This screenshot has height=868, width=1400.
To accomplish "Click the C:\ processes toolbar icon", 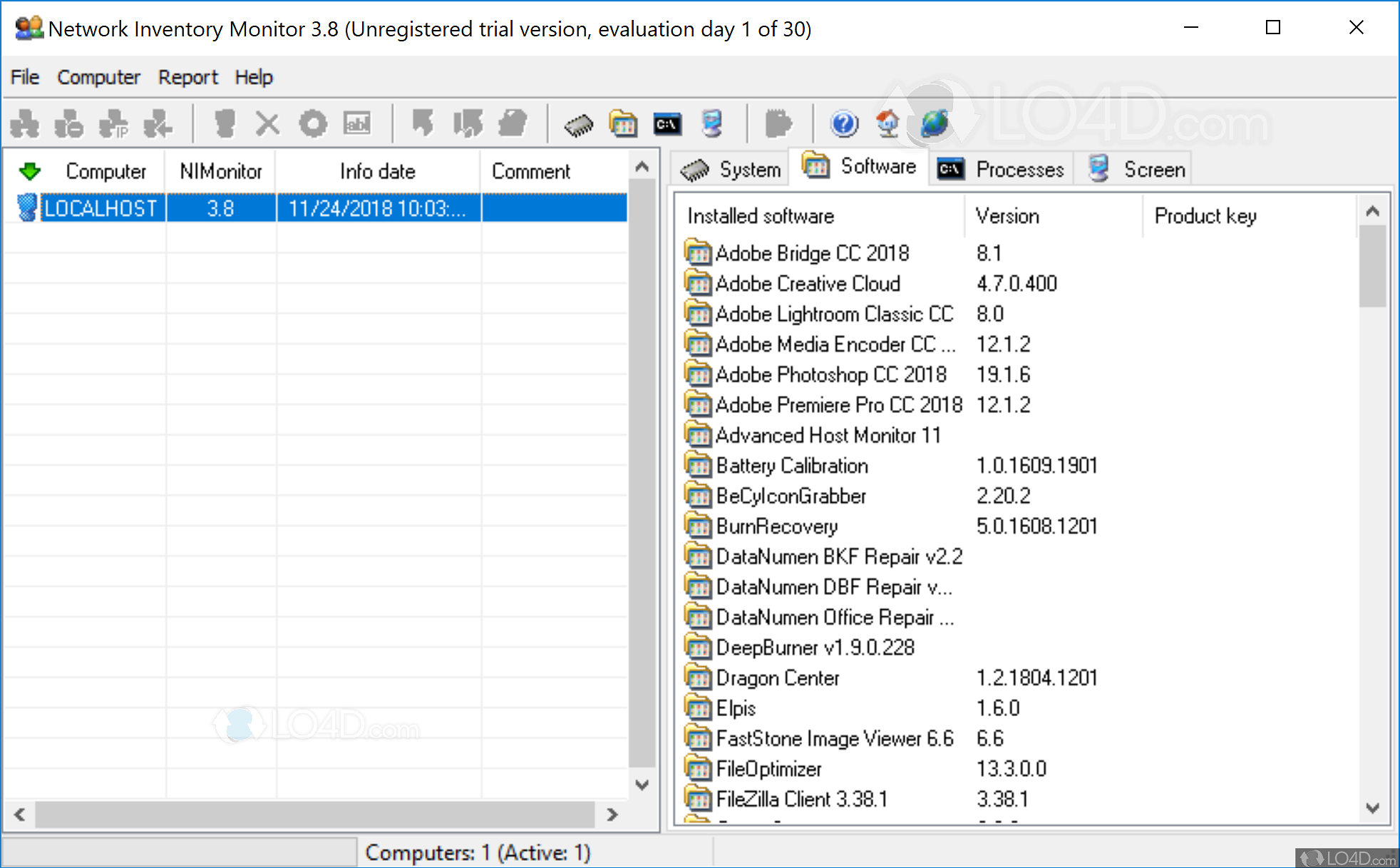I will click(667, 123).
